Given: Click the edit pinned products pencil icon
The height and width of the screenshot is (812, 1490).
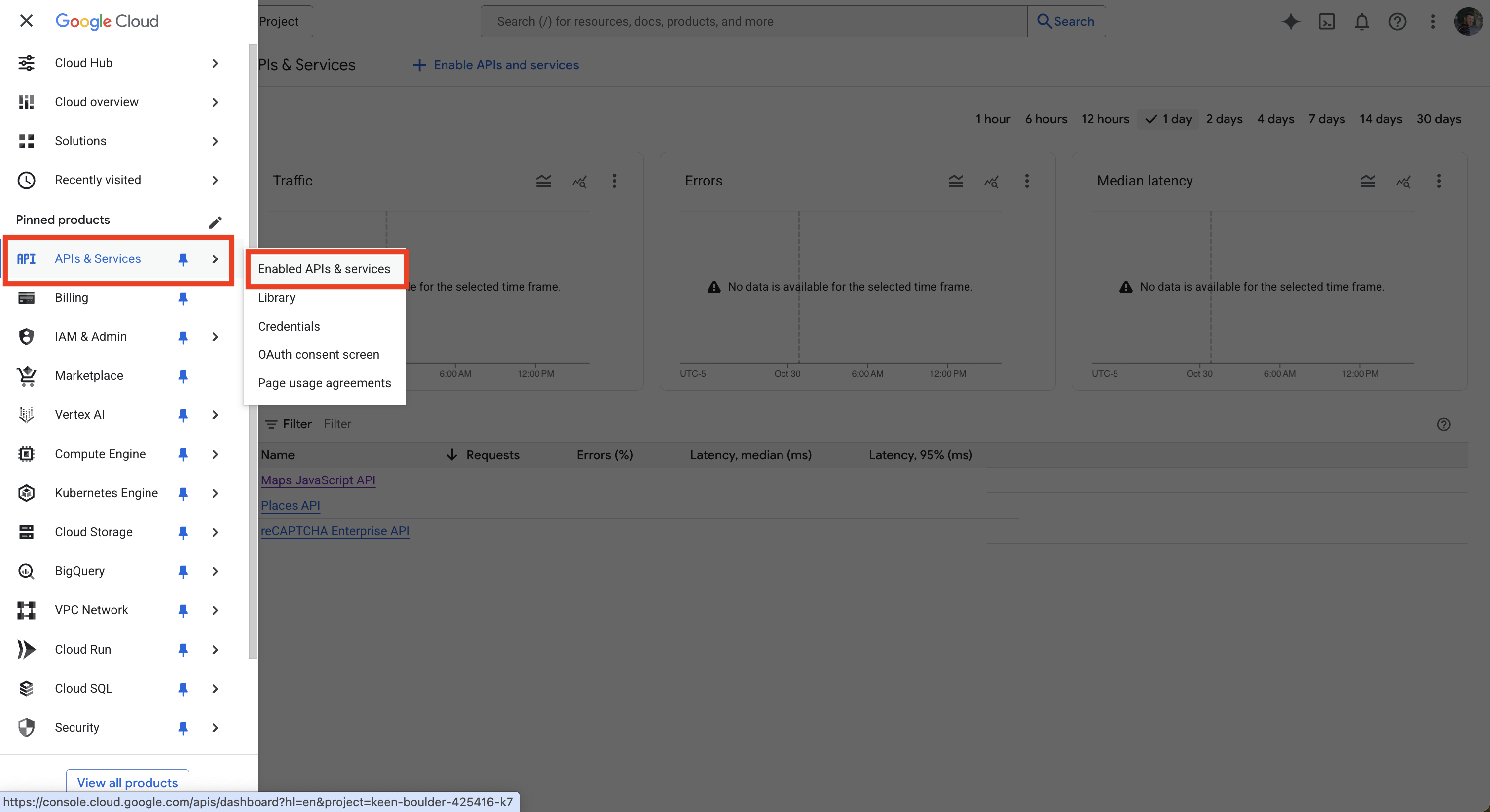Looking at the screenshot, I should click(215, 222).
